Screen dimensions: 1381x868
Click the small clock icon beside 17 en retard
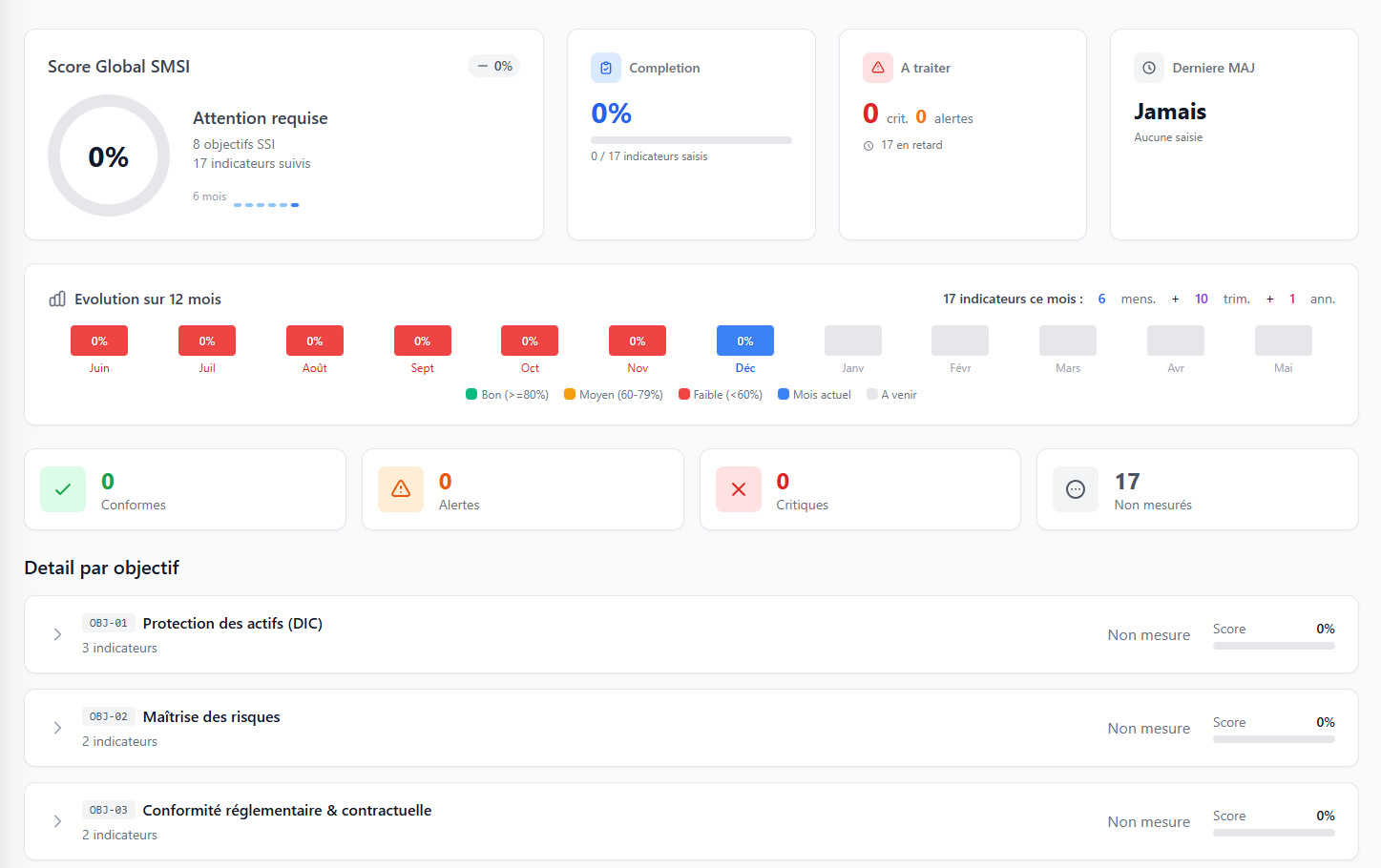[868, 146]
